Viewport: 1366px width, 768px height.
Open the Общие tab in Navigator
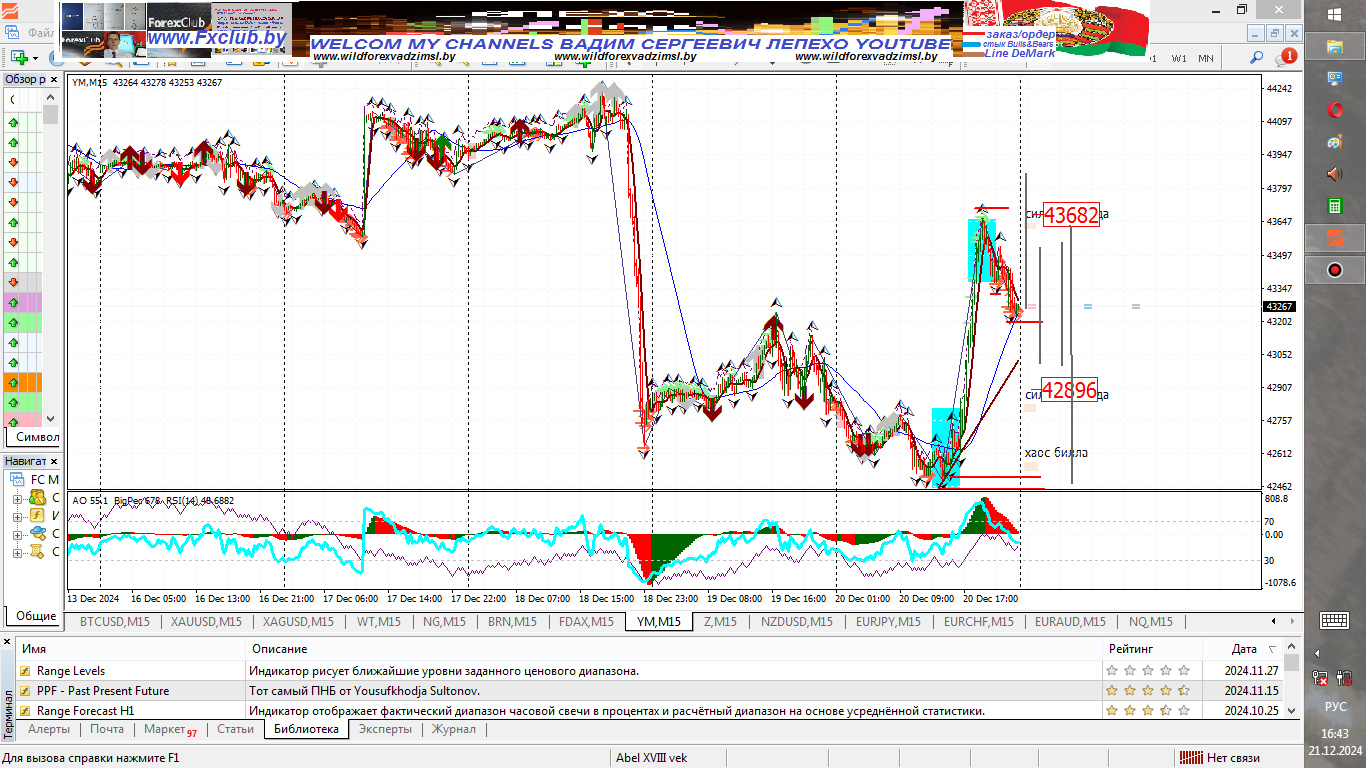[36, 616]
